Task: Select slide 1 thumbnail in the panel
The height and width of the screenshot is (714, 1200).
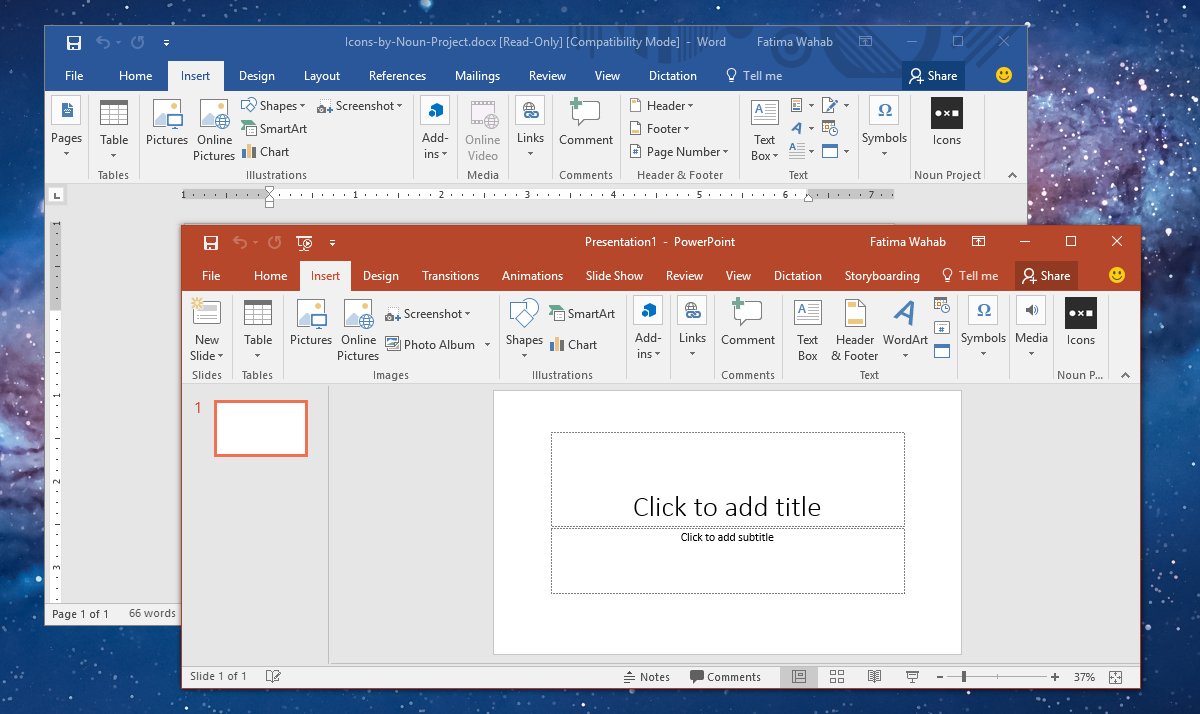Action: (261, 428)
